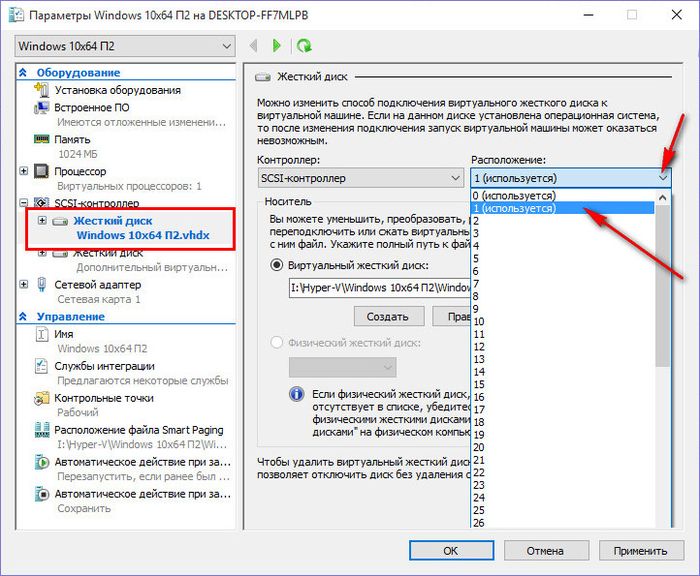The image size is (700, 576).
Task: Click the Network adapter (Сетевой адаптер) icon
Action: [x=42, y=284]
